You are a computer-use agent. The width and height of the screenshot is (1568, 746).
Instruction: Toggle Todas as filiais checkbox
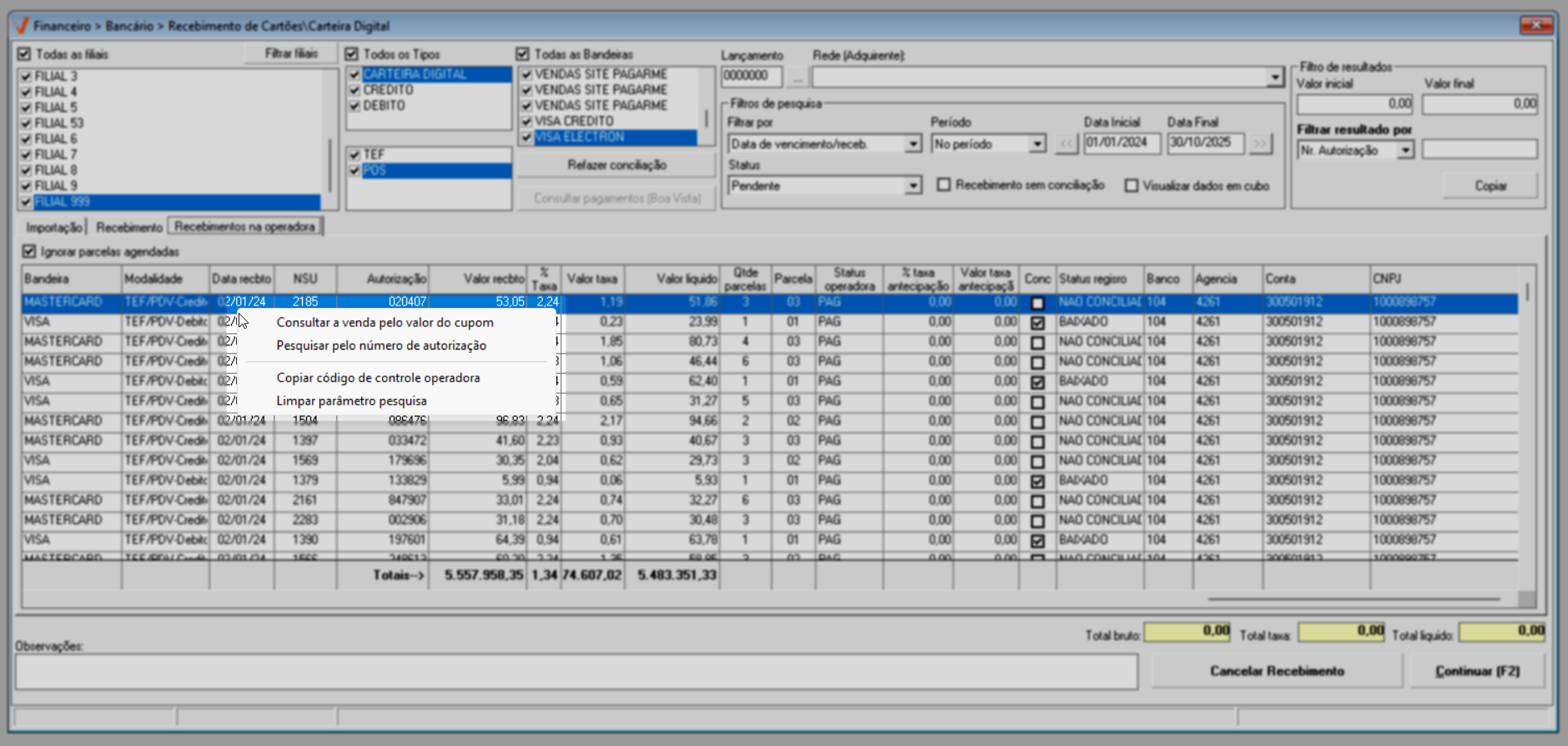24,54
